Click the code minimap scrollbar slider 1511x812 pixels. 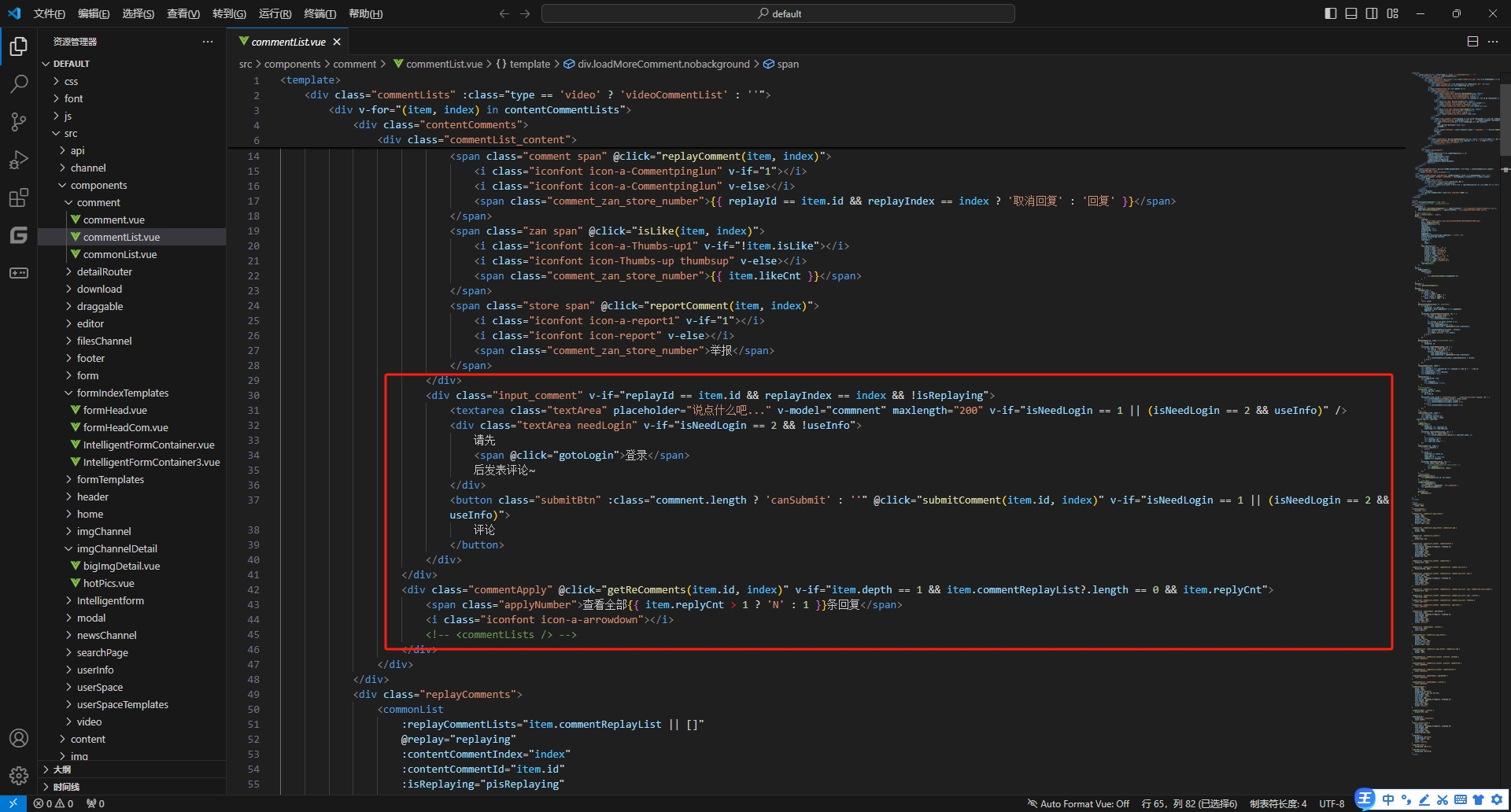click(1505, 118)
